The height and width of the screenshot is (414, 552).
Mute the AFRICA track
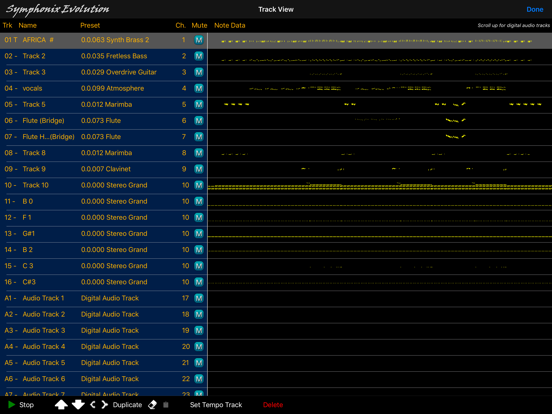pos(199,40)
